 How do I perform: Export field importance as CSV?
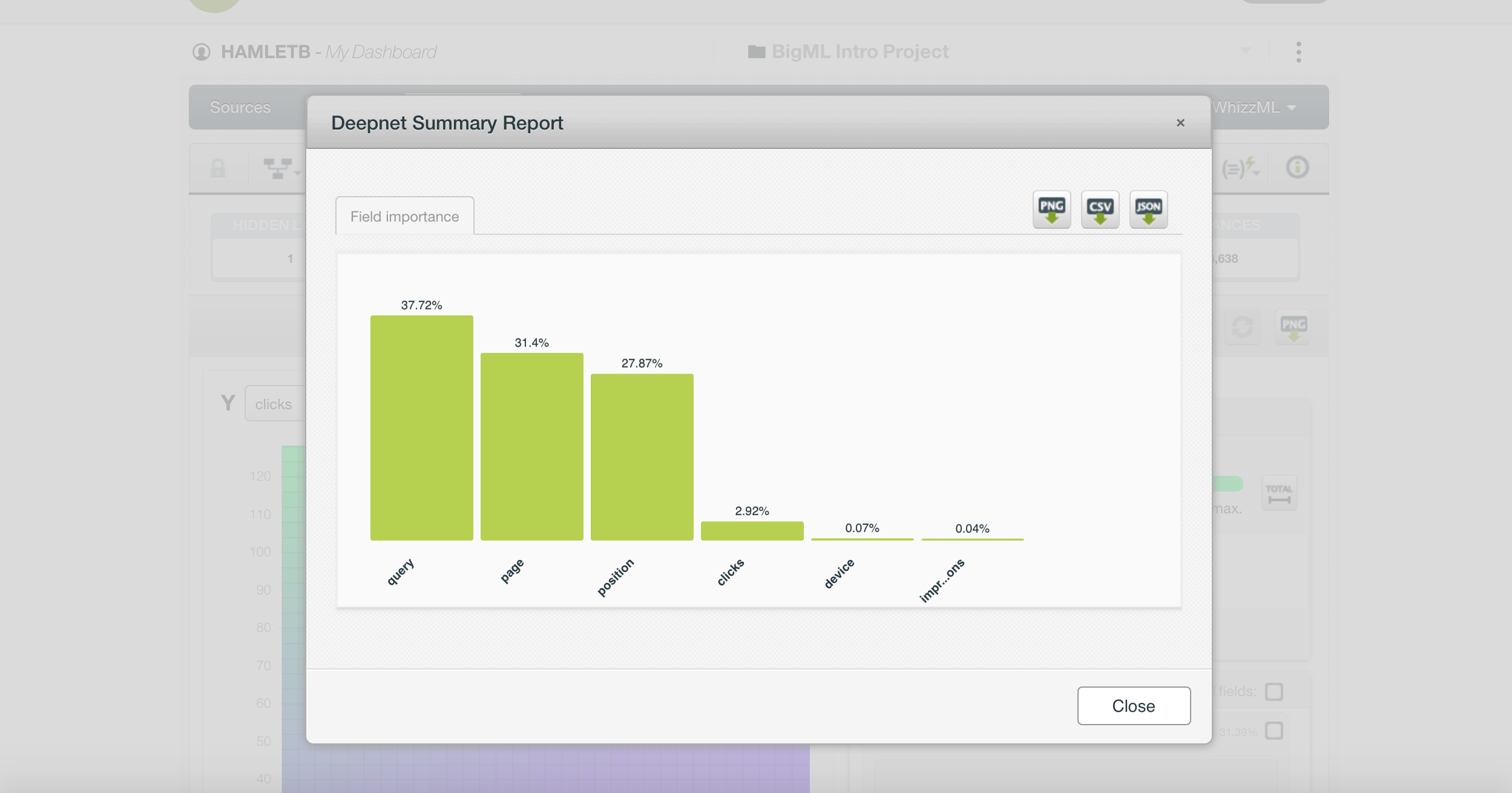tap(1100, 209)
